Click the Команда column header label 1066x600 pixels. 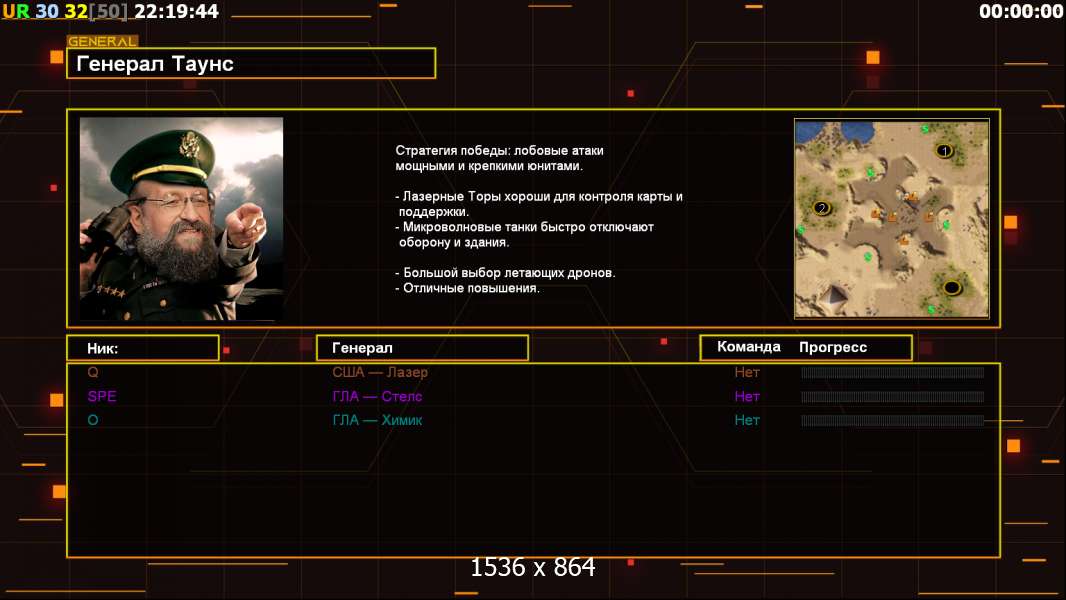tap(748, 347)
